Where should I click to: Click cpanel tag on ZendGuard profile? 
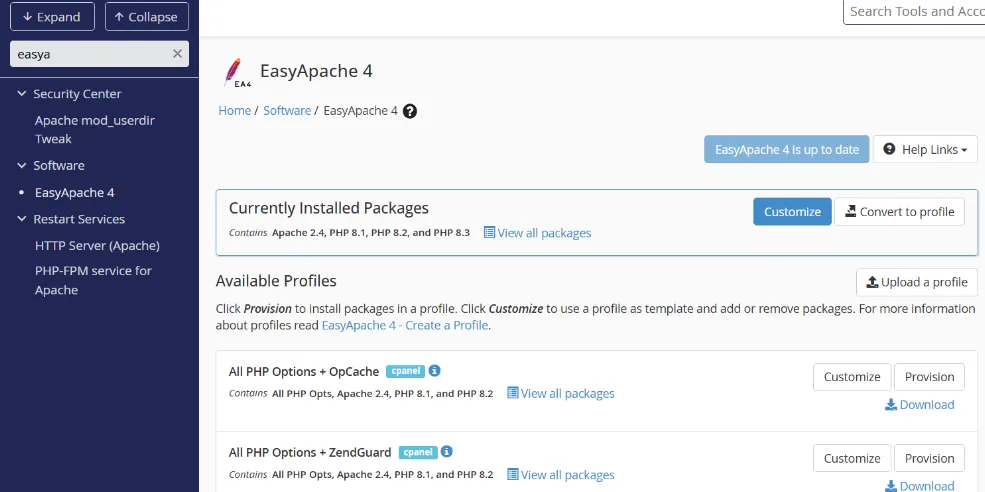(418, 452)
